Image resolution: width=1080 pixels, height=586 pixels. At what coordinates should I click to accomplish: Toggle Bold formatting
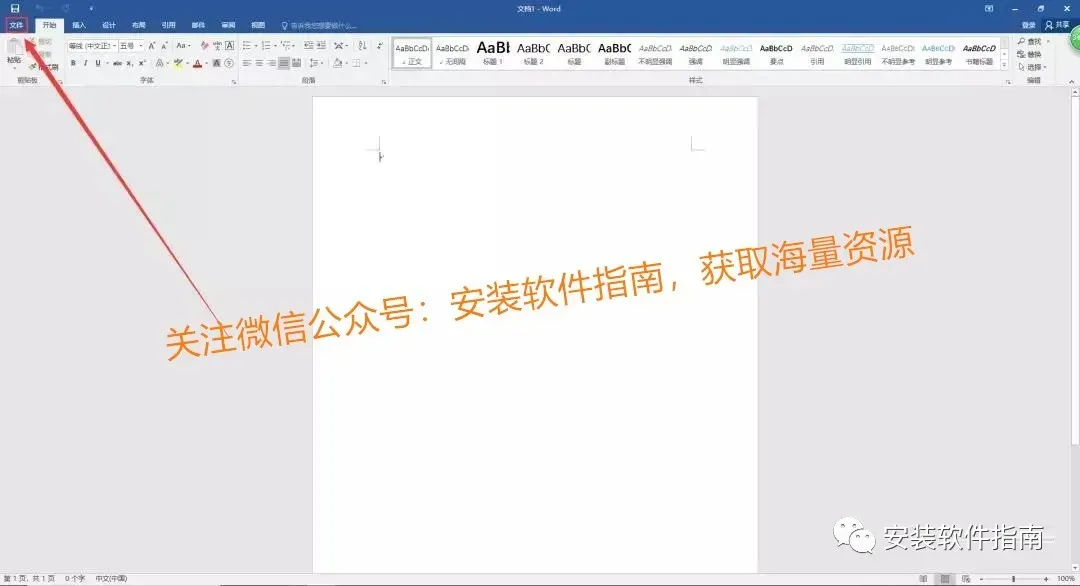pos(73,63)
